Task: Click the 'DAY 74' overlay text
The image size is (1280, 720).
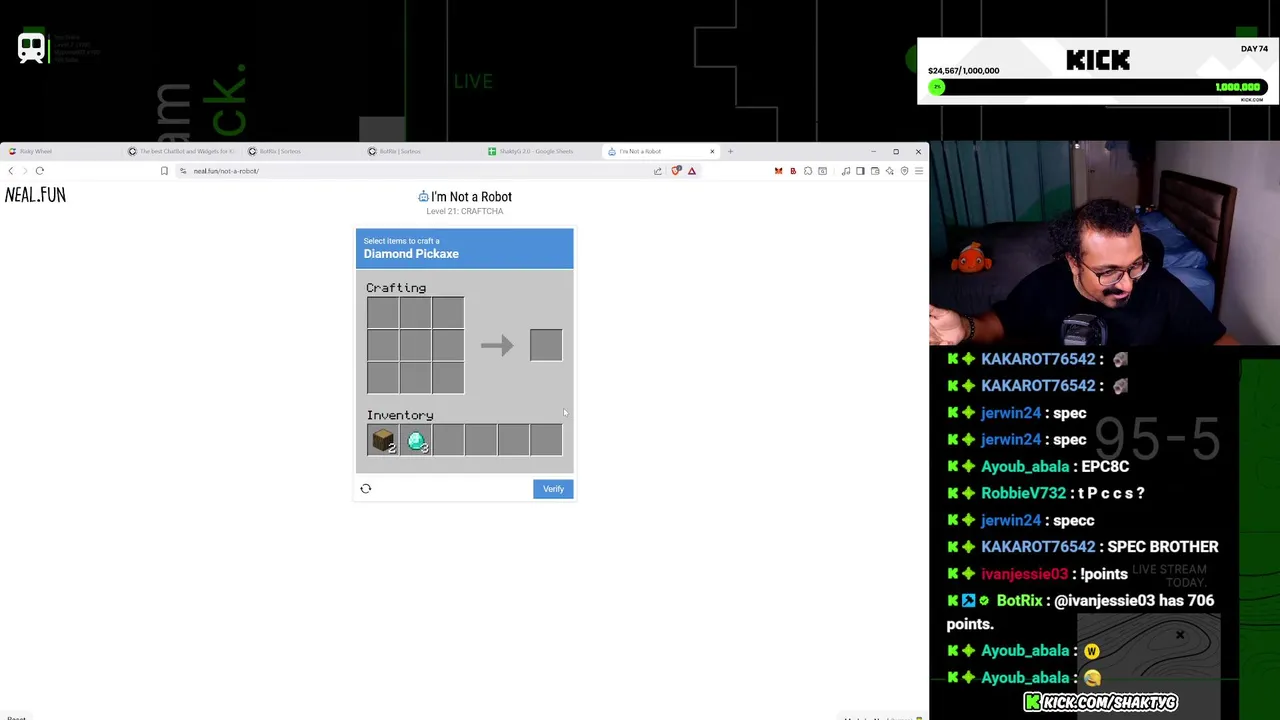Action: click(x=1254, y=49)
